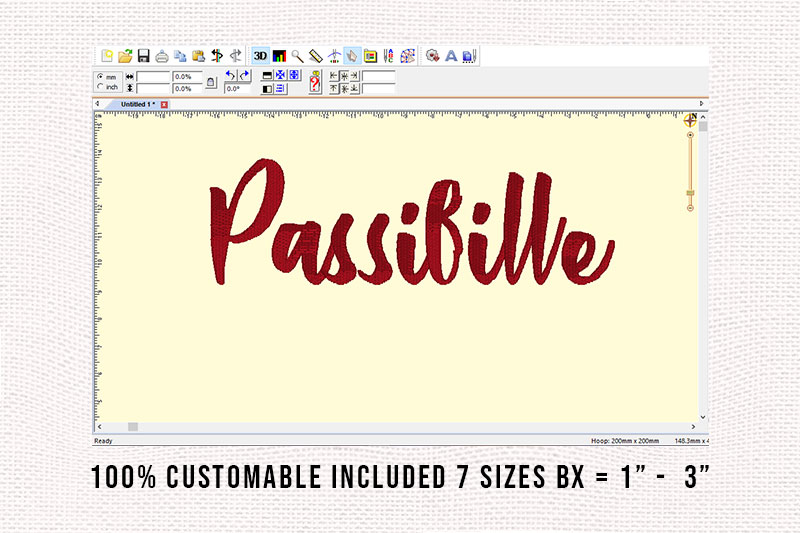This screenshot has width=800, height=533.
Task: Click the width percentage field
Action: (x=188, y=77)
